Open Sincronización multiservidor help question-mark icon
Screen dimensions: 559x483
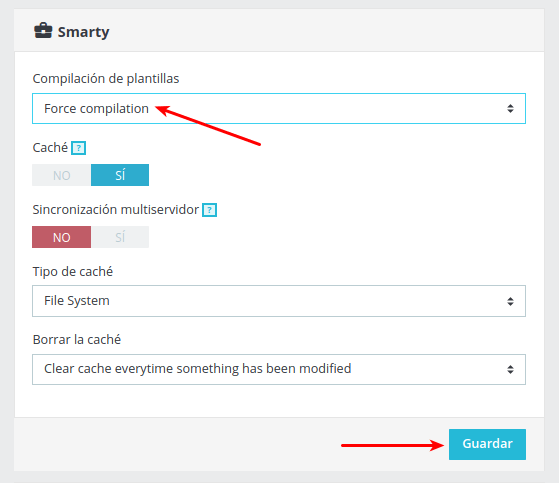click(x=210, y=210)
